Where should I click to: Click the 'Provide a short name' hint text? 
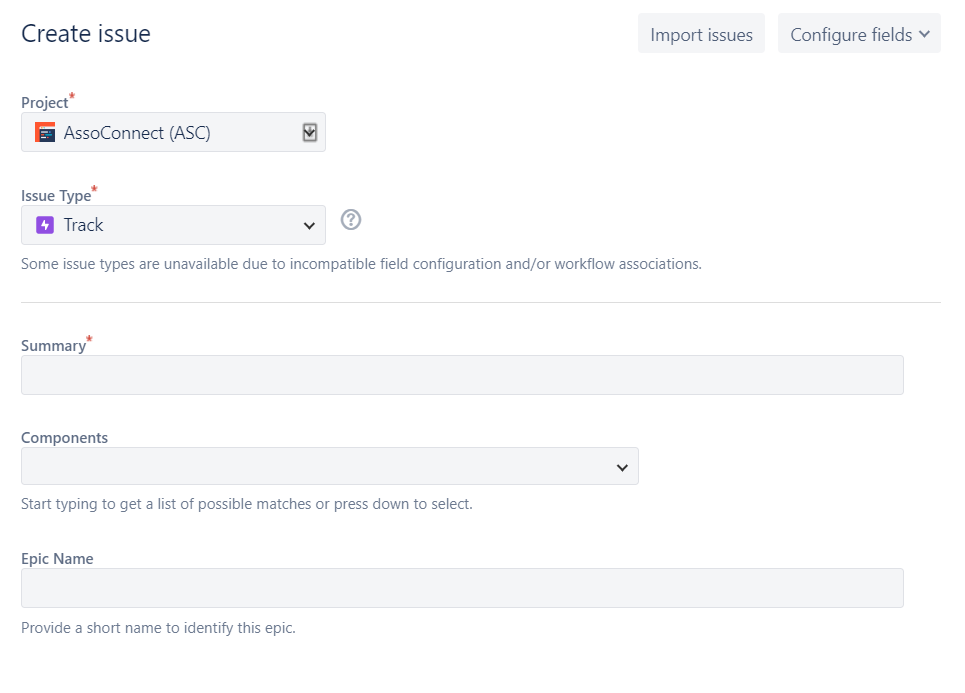coord(158,628)
